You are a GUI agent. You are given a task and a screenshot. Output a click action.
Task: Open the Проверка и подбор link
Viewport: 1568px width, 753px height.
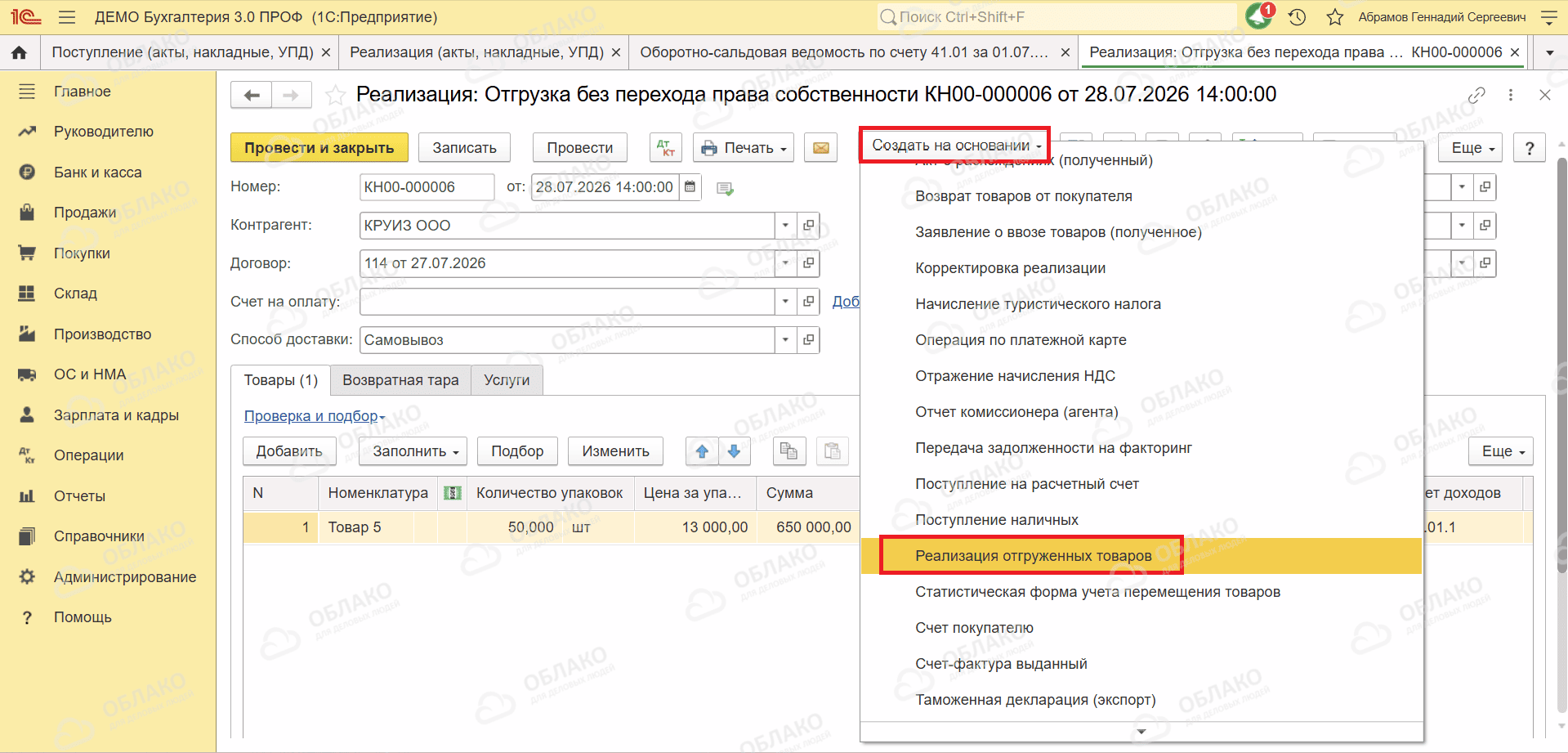[314, 416]
